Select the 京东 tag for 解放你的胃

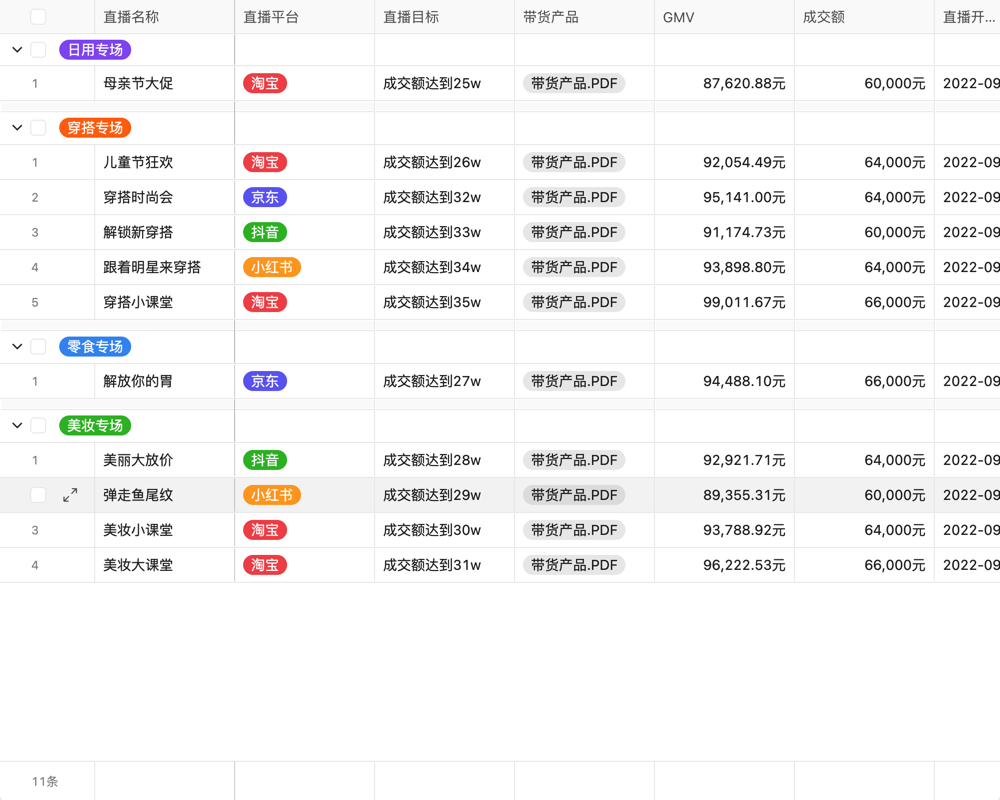coord(264,381)
